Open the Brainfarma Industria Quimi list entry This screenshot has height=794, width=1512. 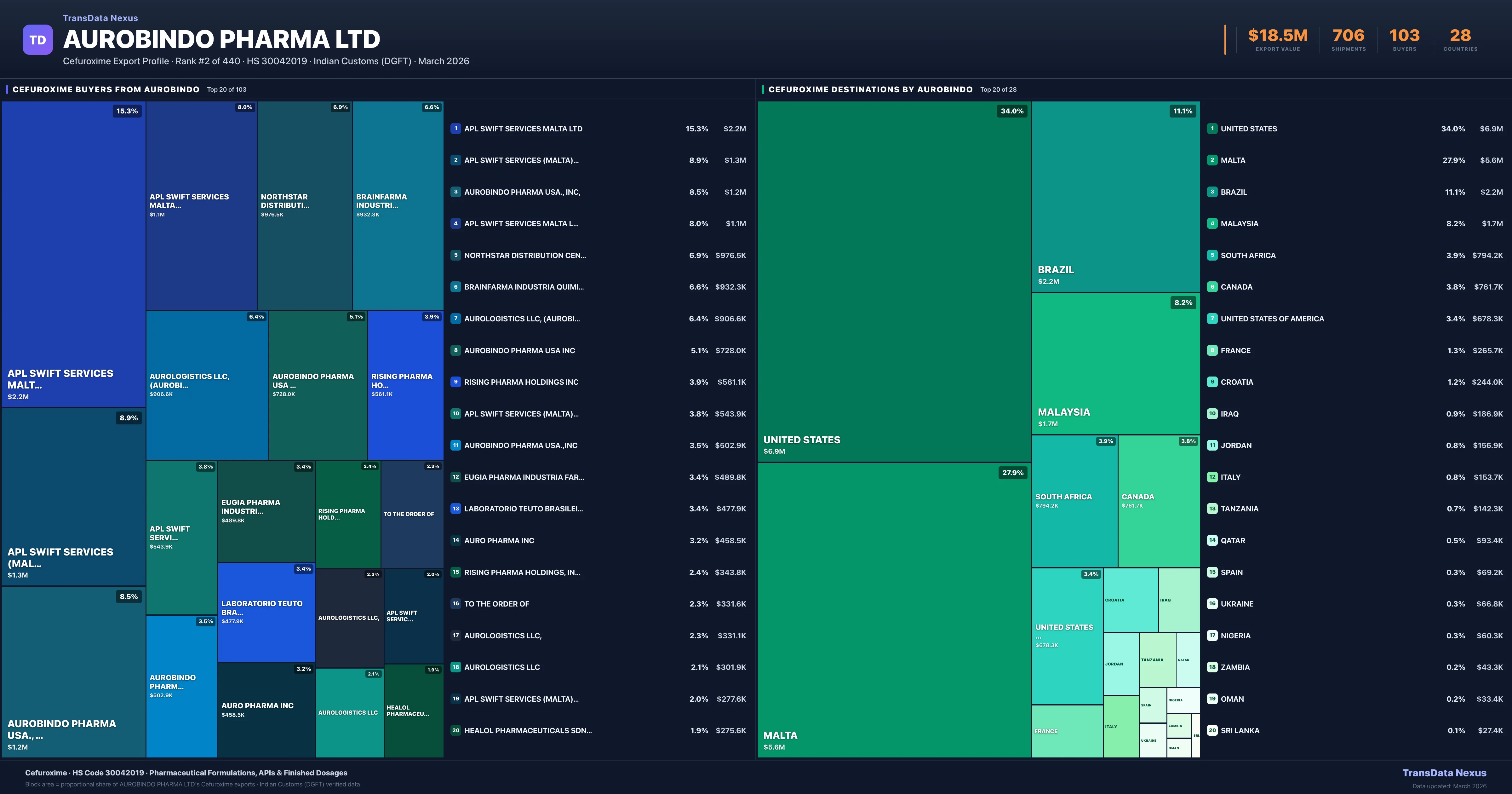tap(524, 287)
